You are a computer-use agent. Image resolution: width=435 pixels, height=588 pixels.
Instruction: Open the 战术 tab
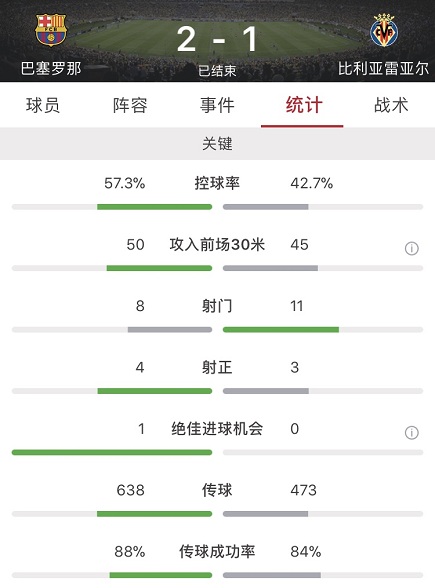coord(391,105)
